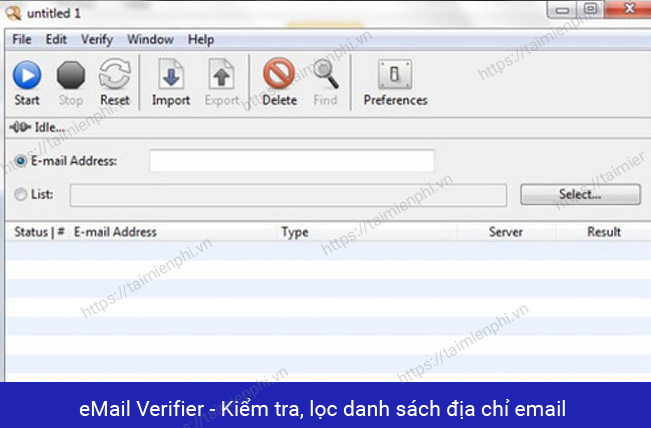
Task: Open the Verify menu
Action: point(97,40)
